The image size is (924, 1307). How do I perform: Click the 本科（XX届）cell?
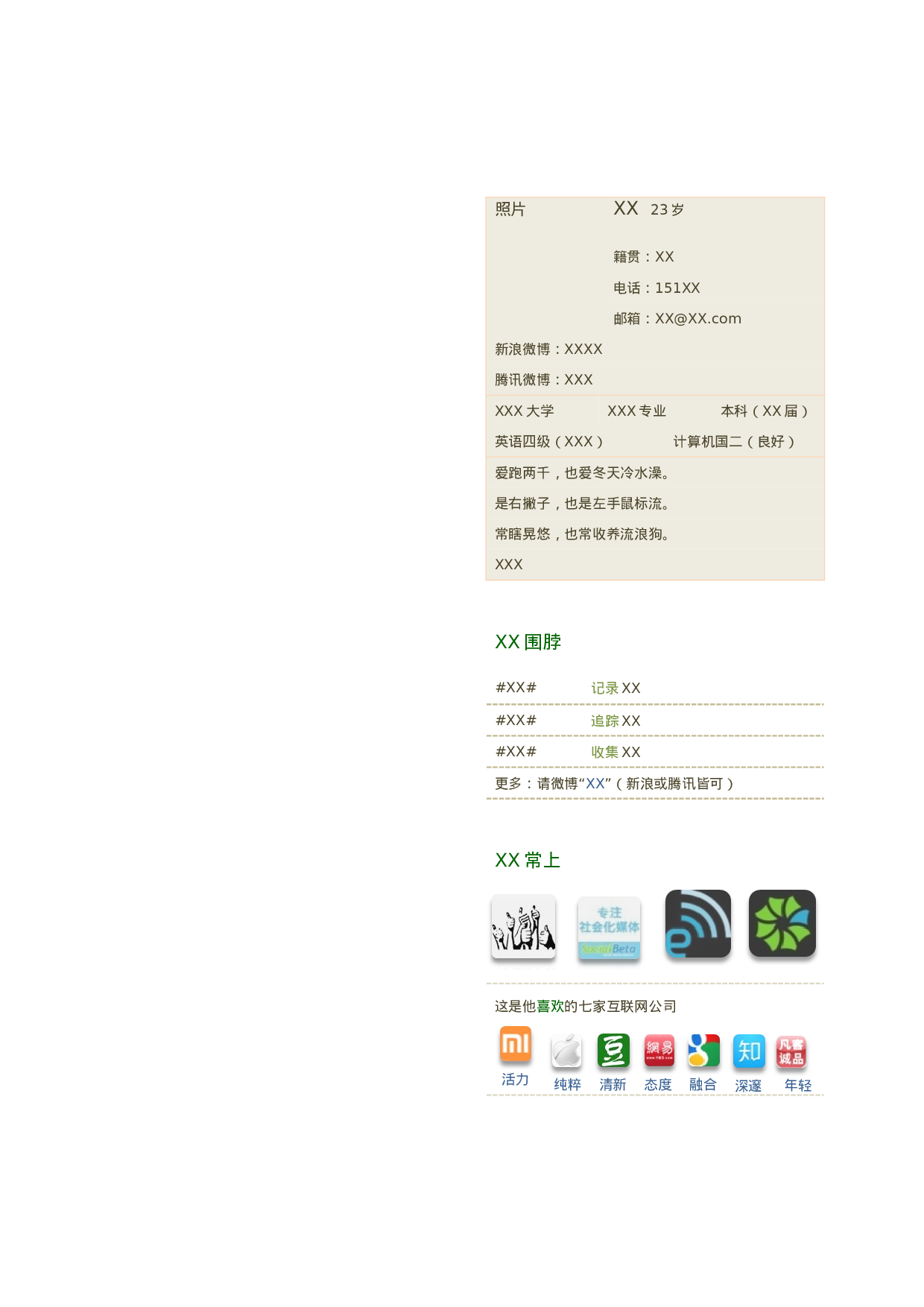point(765,411)
